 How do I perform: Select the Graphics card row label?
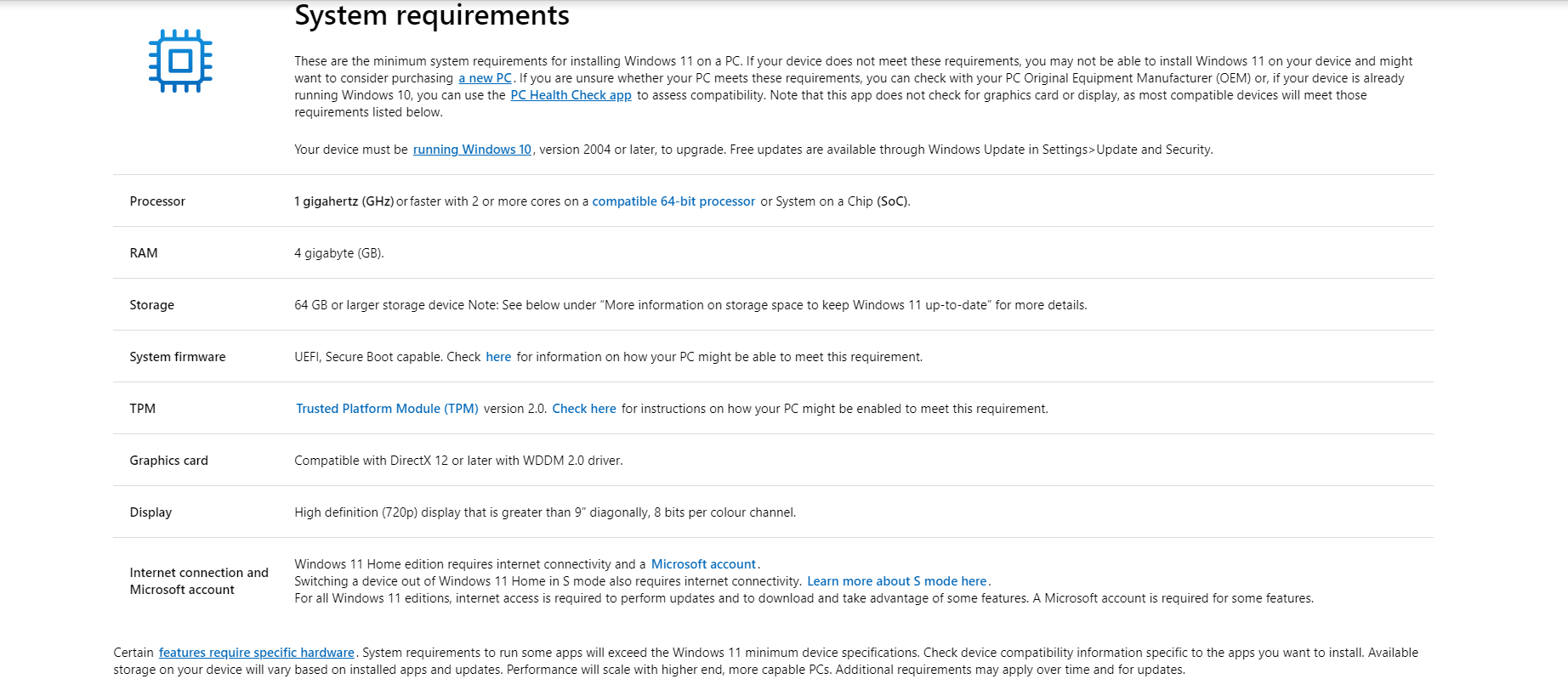click(x=168, y=461)
